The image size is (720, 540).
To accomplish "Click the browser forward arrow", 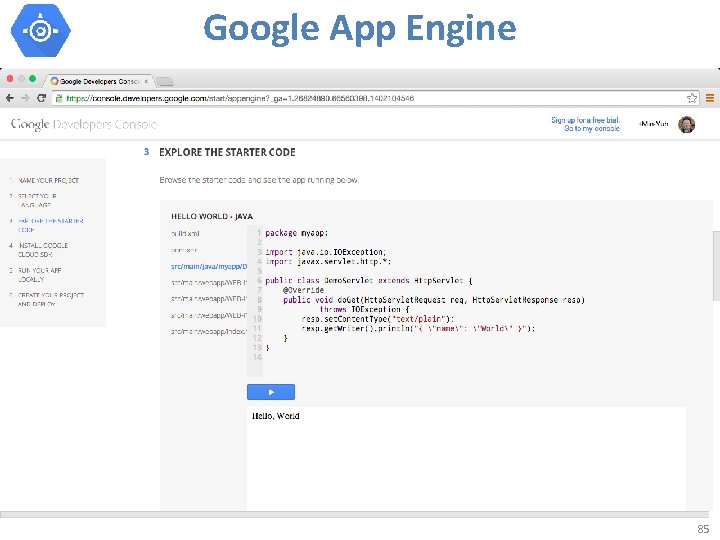I will 24,98.
